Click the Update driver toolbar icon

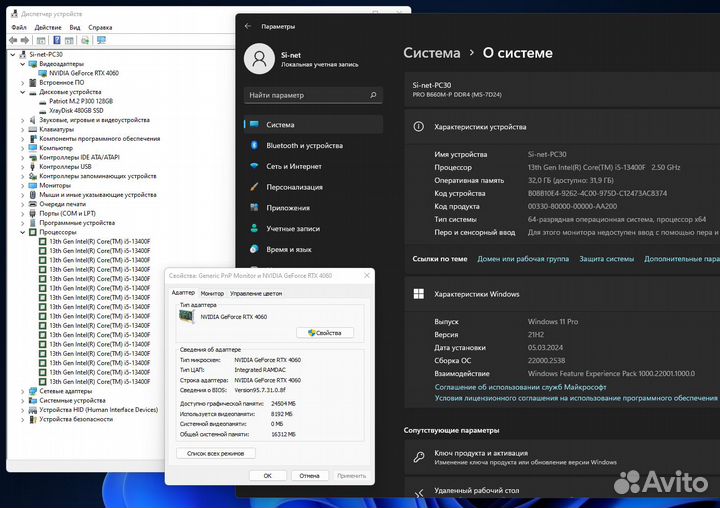pos(85,40)
